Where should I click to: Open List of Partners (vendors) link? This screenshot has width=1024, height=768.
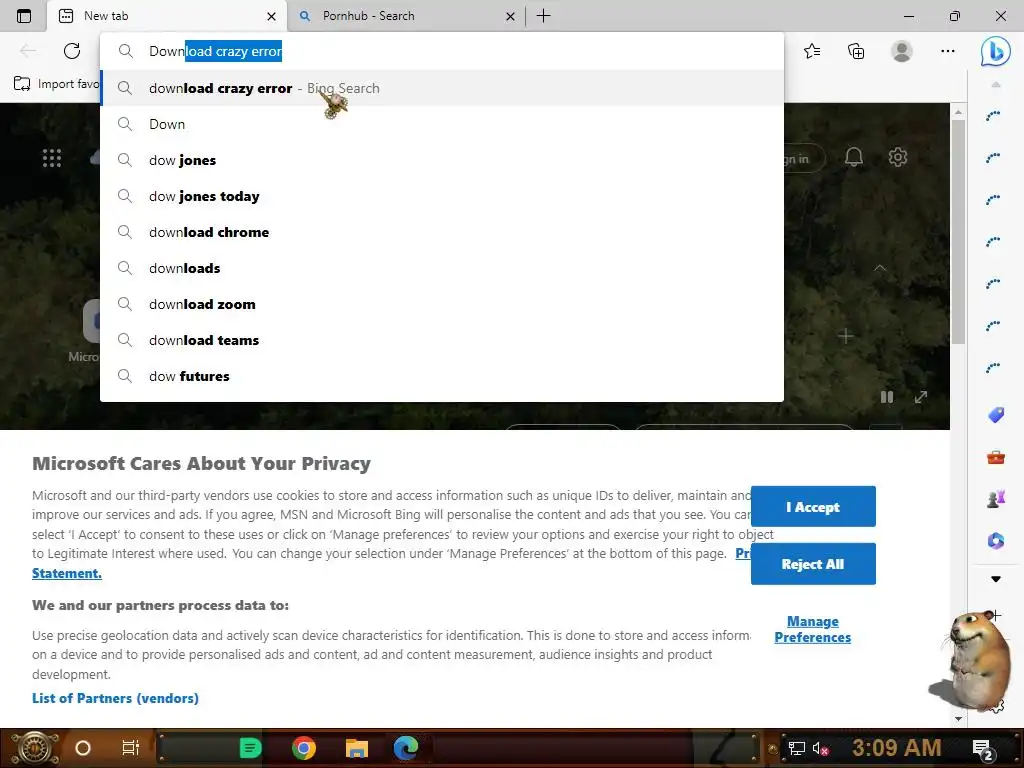115,698
